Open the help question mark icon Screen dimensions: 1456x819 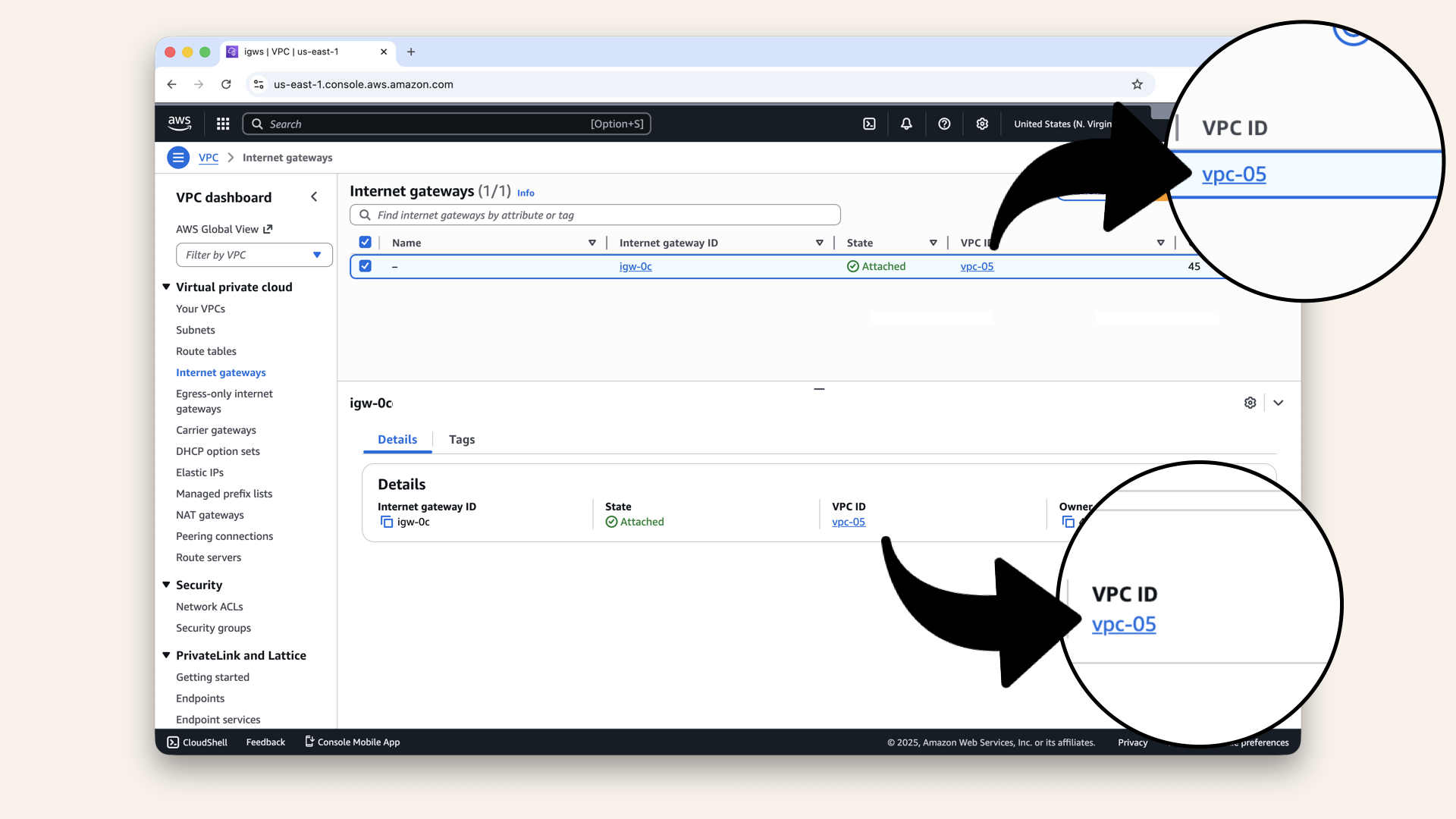tap(944, 124)
